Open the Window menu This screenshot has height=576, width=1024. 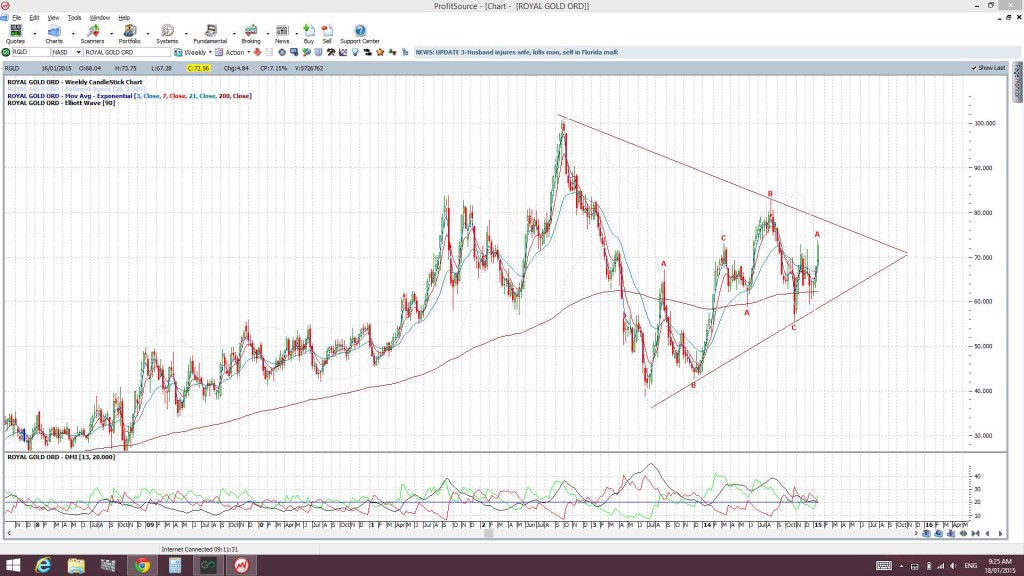99,18
